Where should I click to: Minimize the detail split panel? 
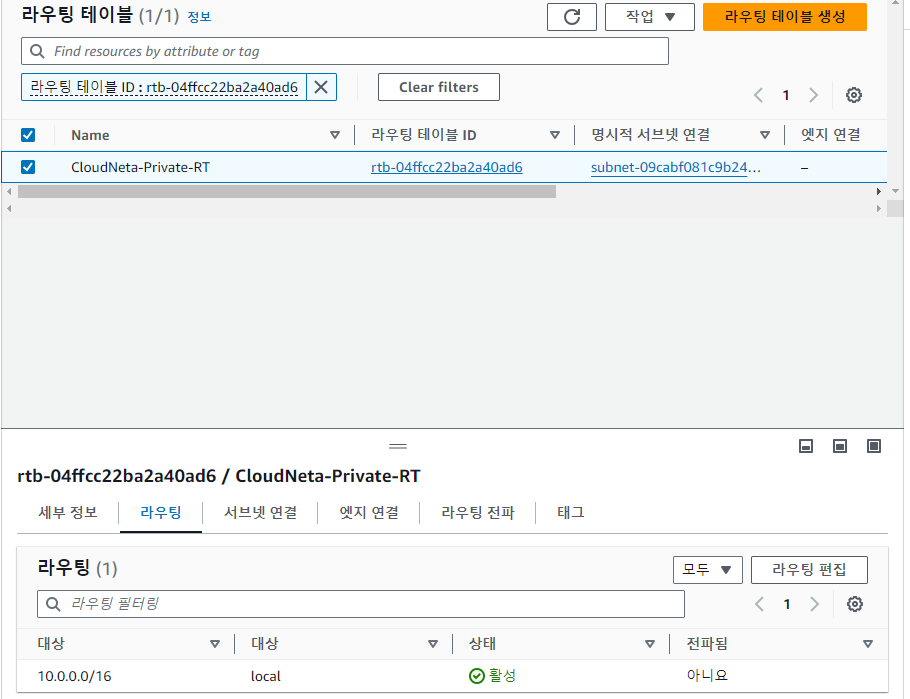[x=806, y=446]
